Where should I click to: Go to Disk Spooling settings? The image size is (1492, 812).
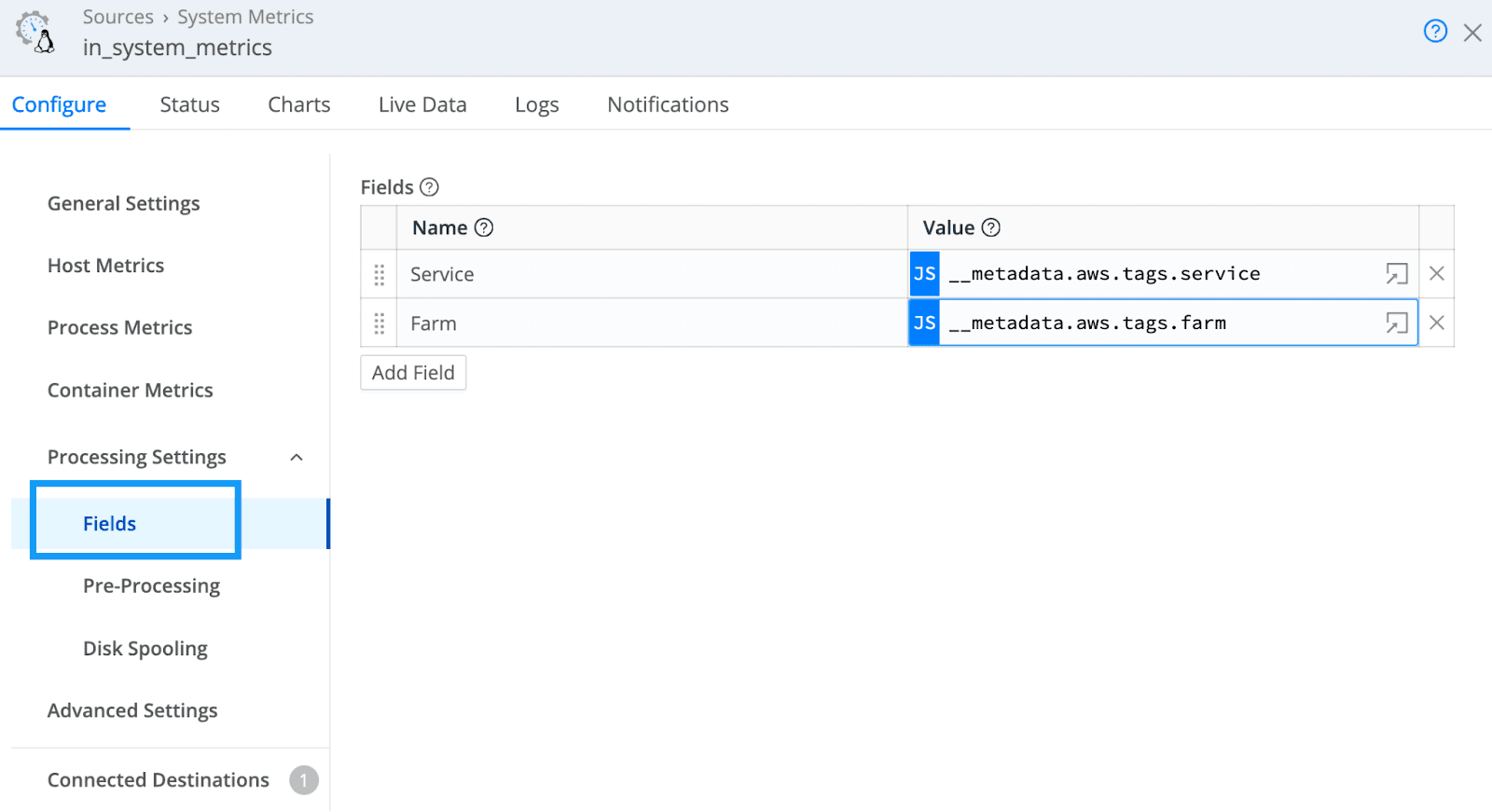click(x=145, y=649)
